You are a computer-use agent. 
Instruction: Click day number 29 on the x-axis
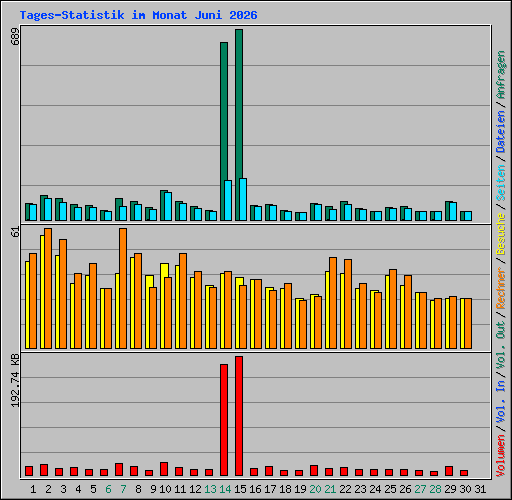tap(450, 489)
